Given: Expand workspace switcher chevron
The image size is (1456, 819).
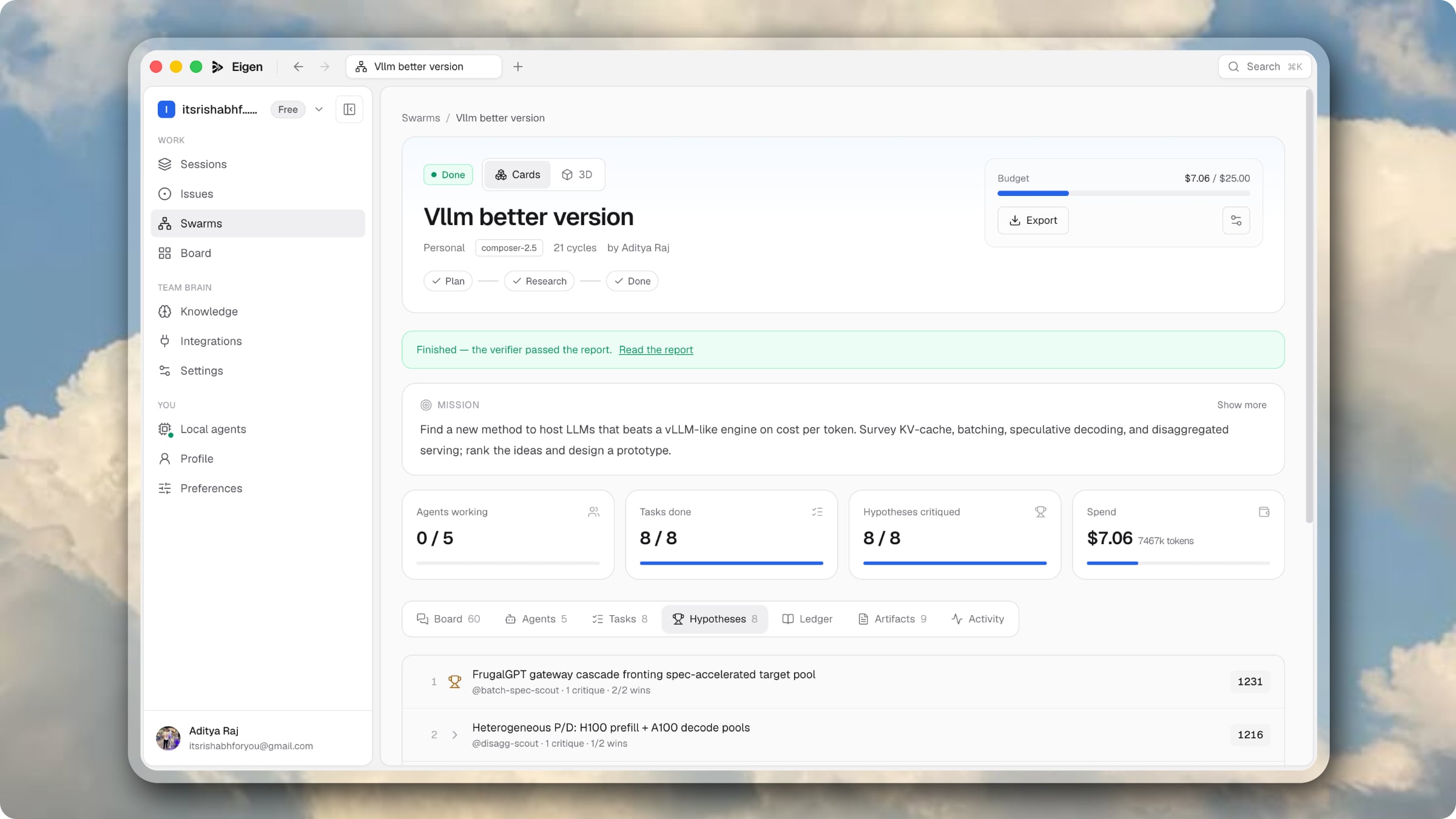Looking at the screenshot, I should [x=319, y=109].
